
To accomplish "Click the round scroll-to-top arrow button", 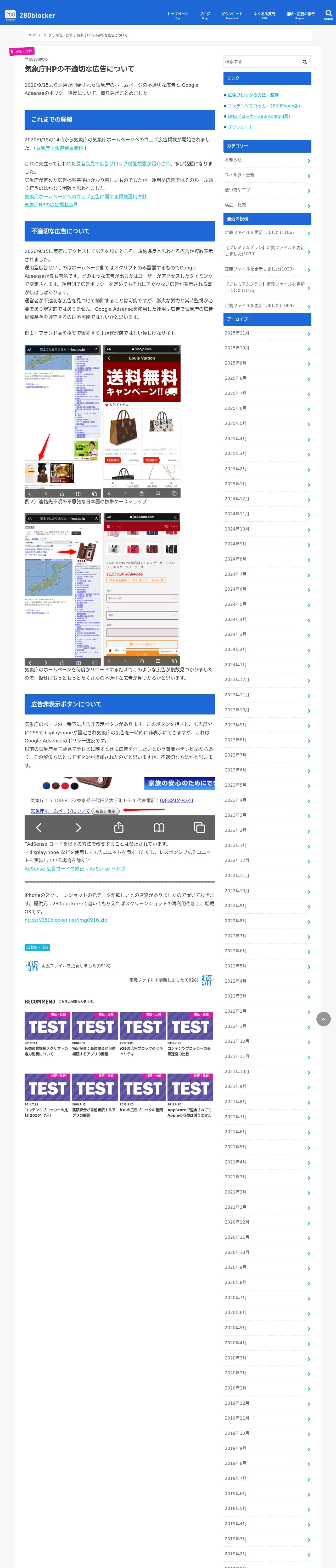I will 323,1018.
